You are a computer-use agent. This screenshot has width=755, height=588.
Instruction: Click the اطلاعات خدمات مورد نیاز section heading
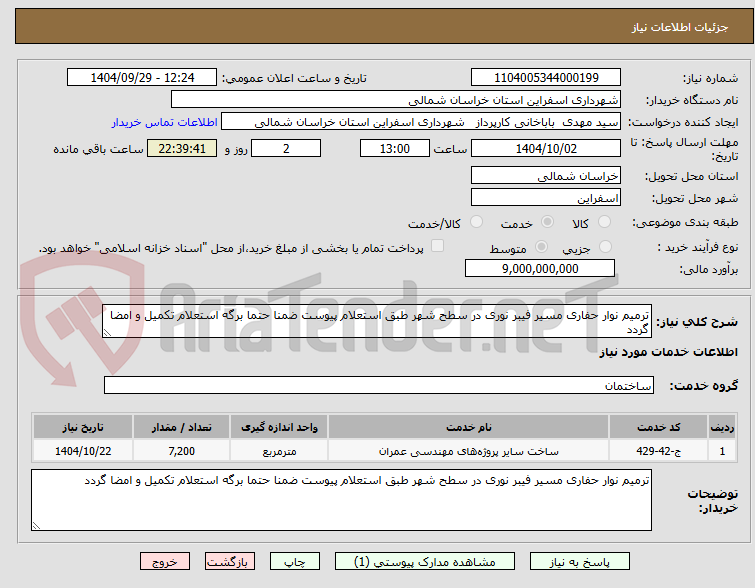click(x=668, y=353)
